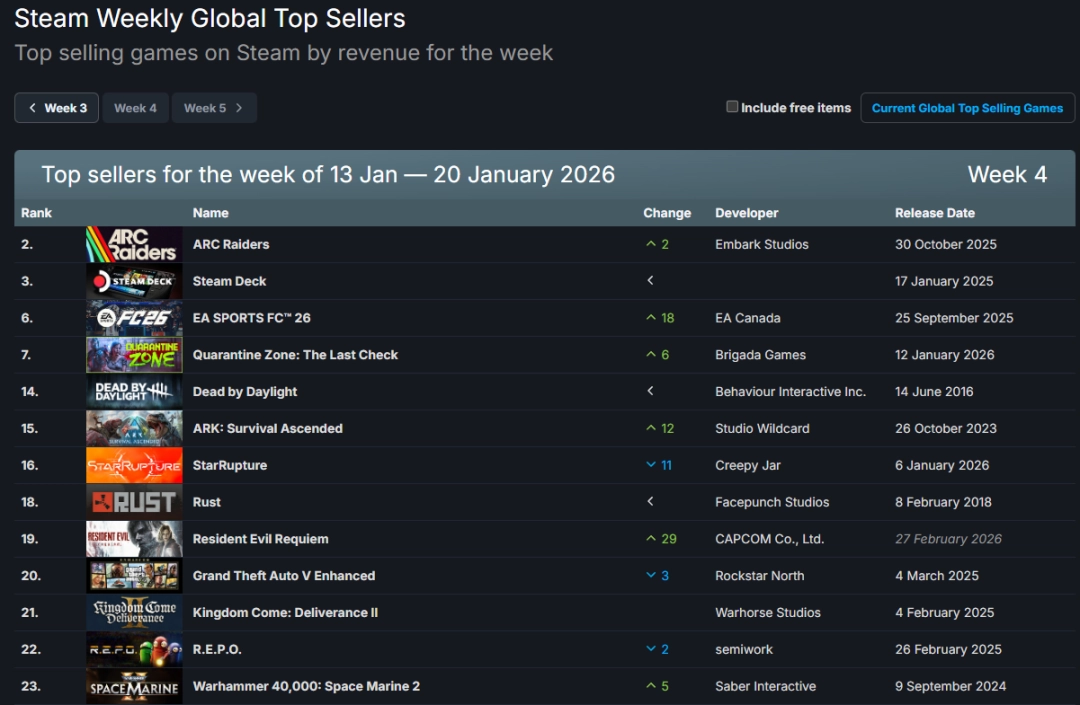
Task: Go to previous week with left chevron
Action: 32,108
